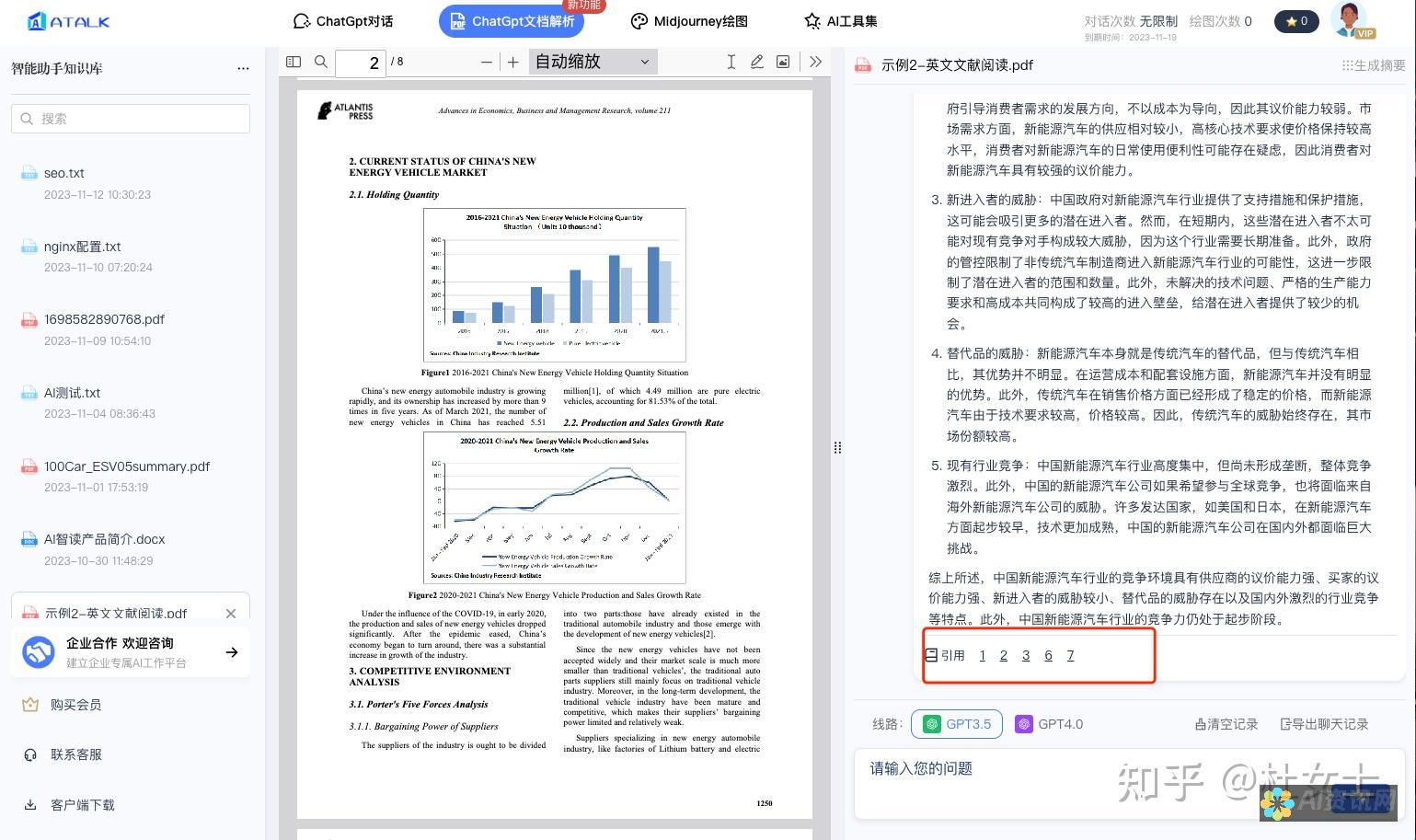
Task: Open the AI工具集 tab
Action: [x=840, y=21]
